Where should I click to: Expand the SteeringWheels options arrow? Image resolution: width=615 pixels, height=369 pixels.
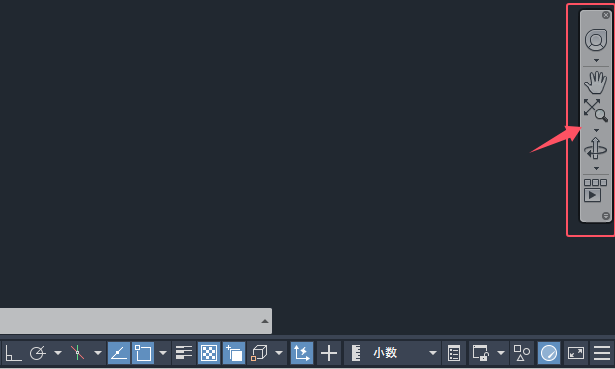coord(596,60)
